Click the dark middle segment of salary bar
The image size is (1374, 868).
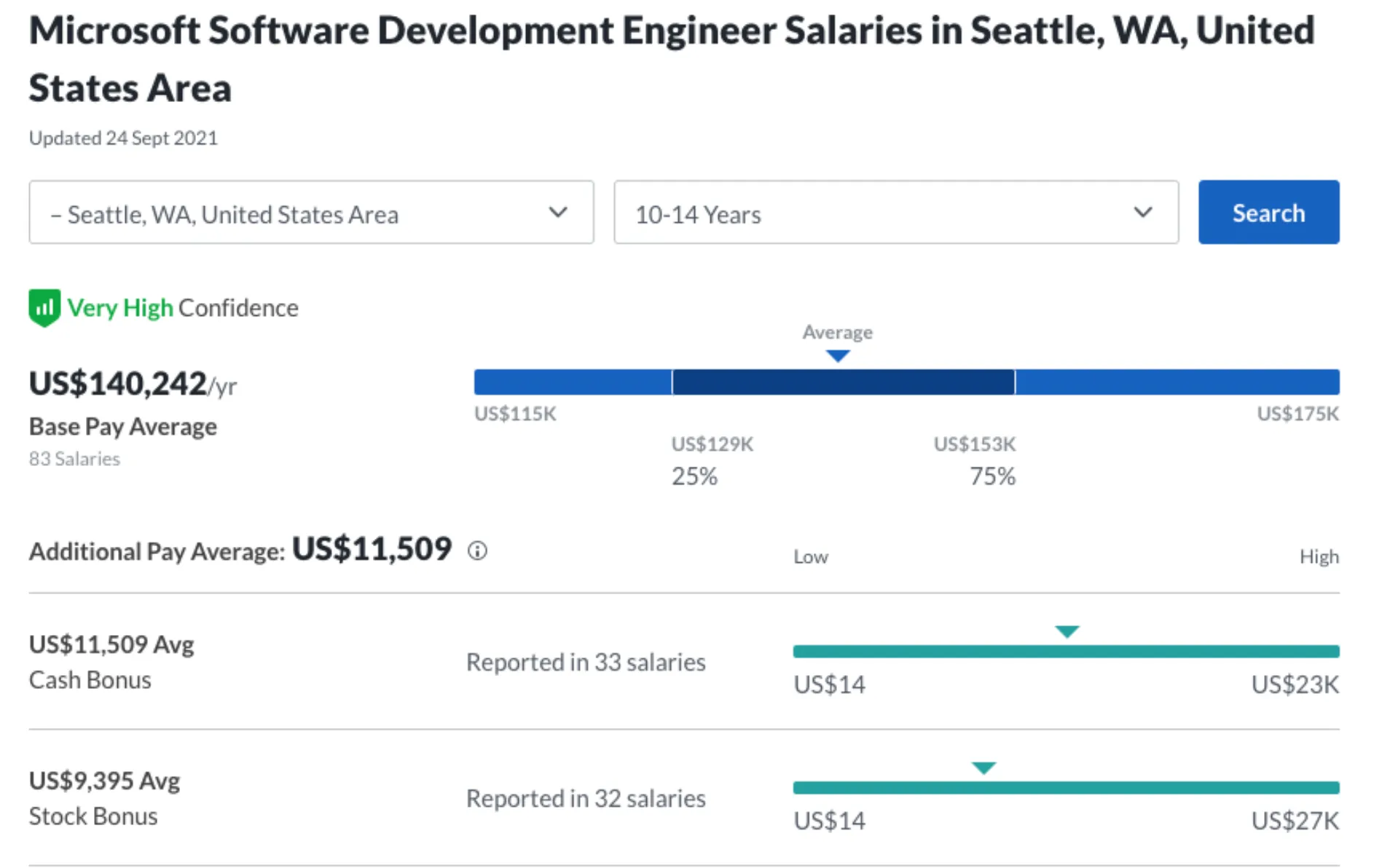[843, 382]
